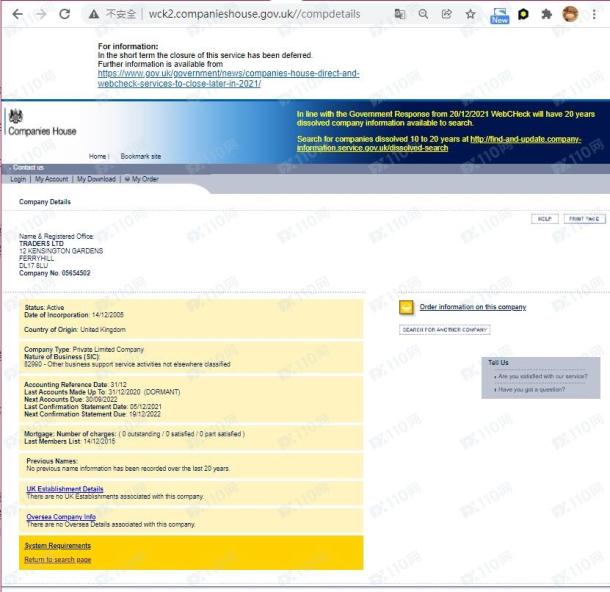Viewport: 610px width, 592px height.
Task: Click the address bar URL field
Action: (x=254, y=14)
